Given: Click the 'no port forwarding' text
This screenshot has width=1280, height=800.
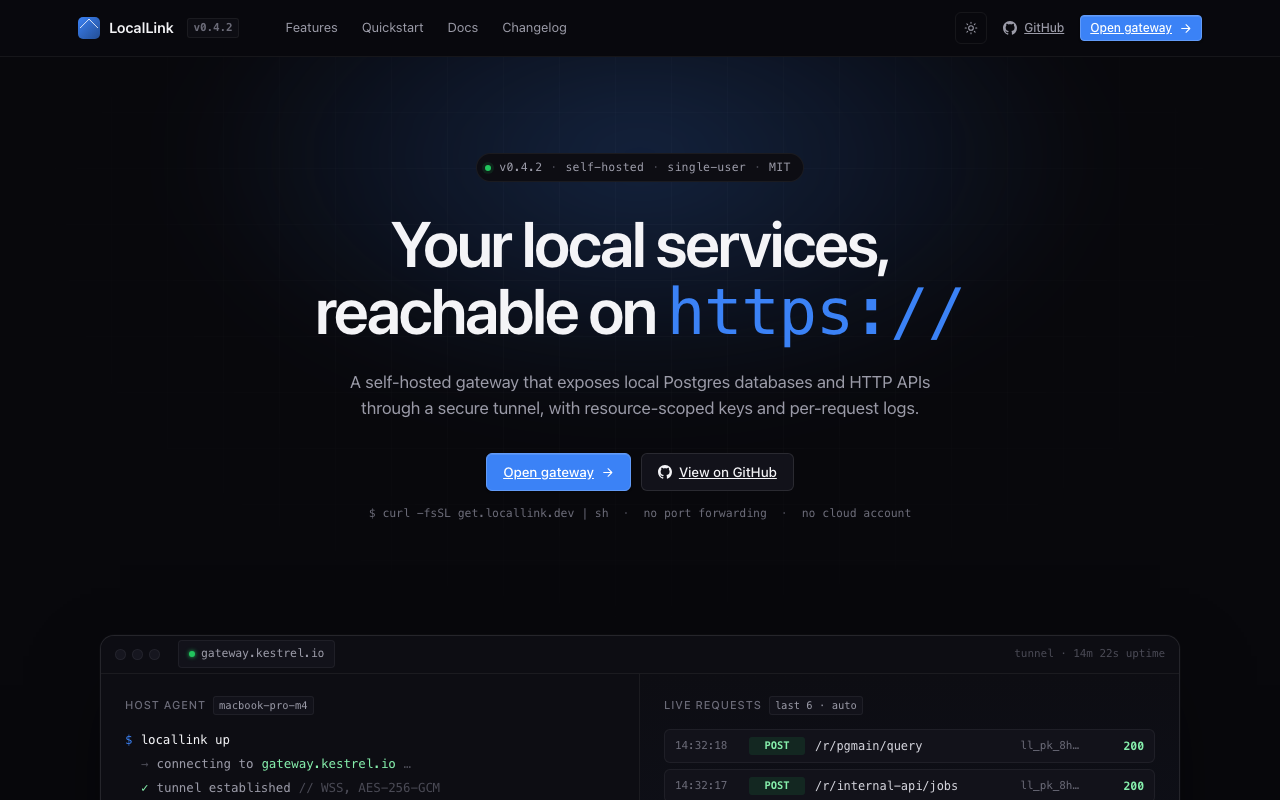Looking at the screenshot, I should coord(705,513).
